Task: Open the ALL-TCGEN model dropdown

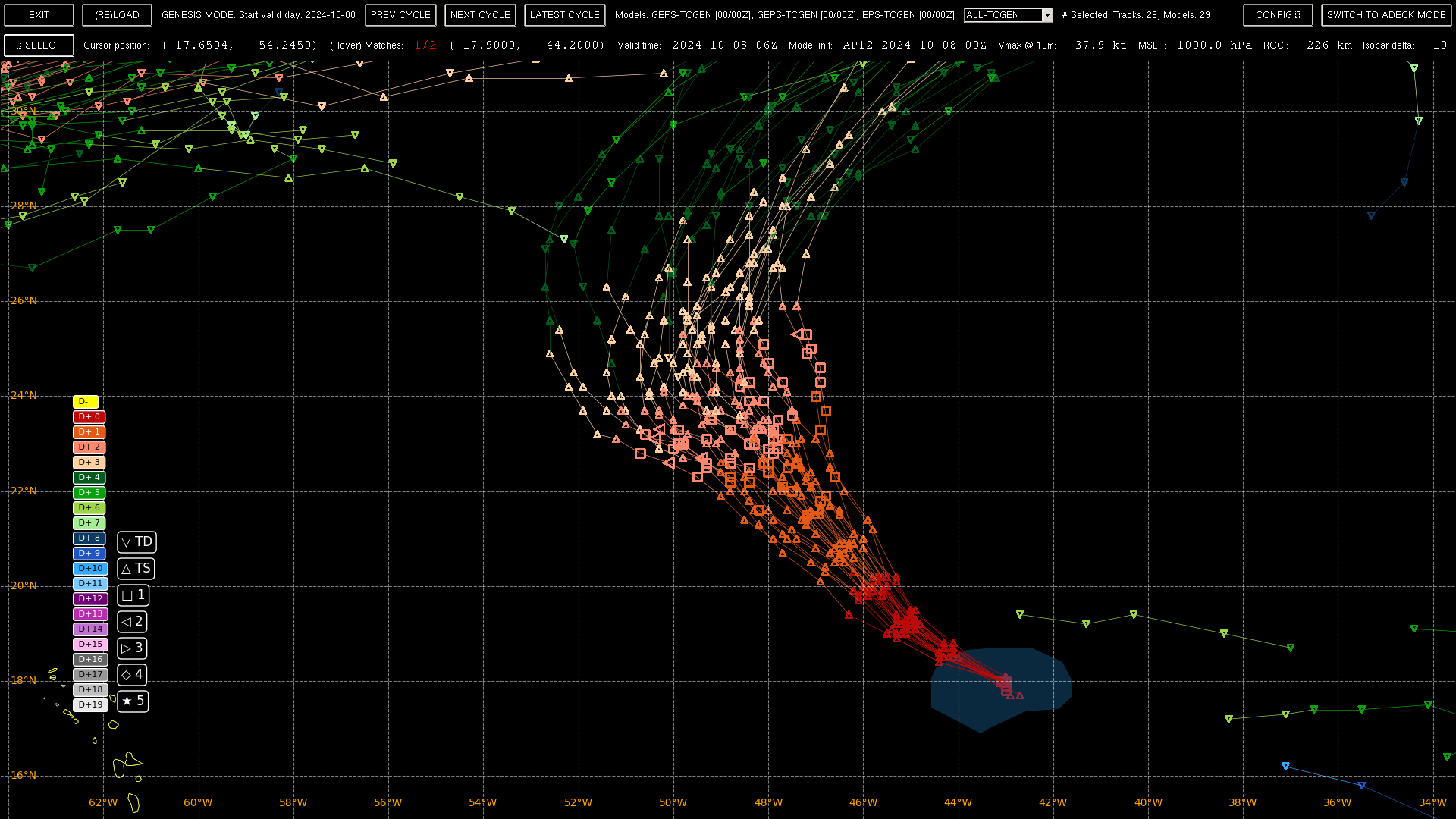Action: tap(1008, 15)
